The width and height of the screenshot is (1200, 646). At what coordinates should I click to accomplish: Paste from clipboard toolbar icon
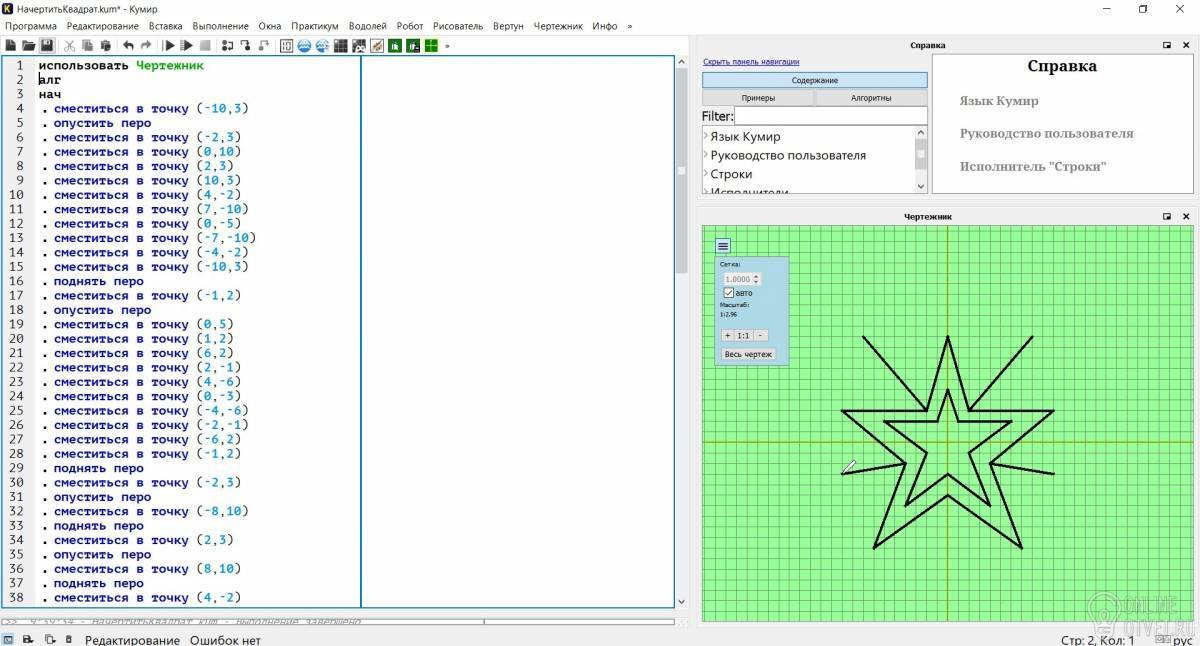(x=105, y=45)
